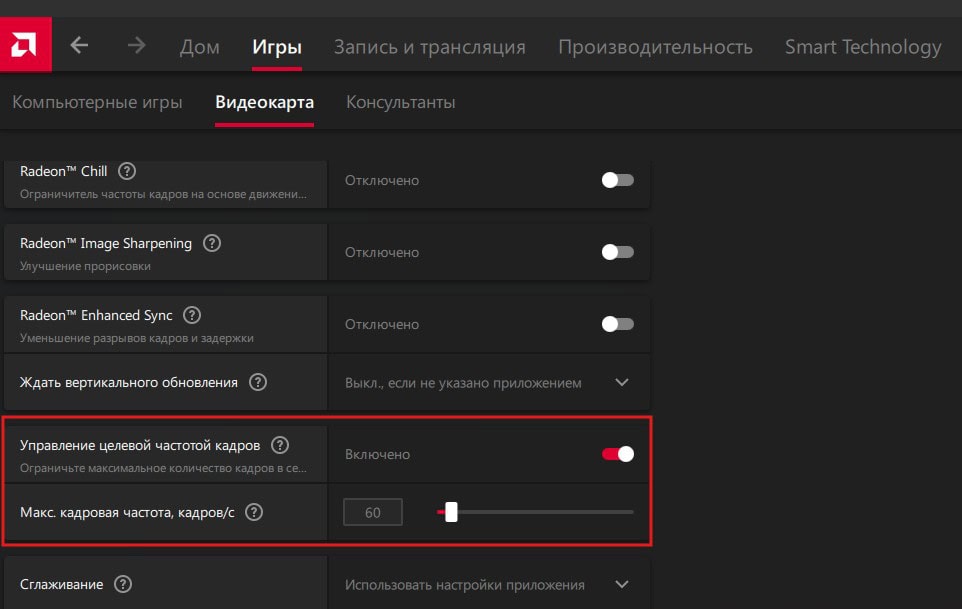Click the AMD logo icon
The image size is (962, 609).
point(25,45)
